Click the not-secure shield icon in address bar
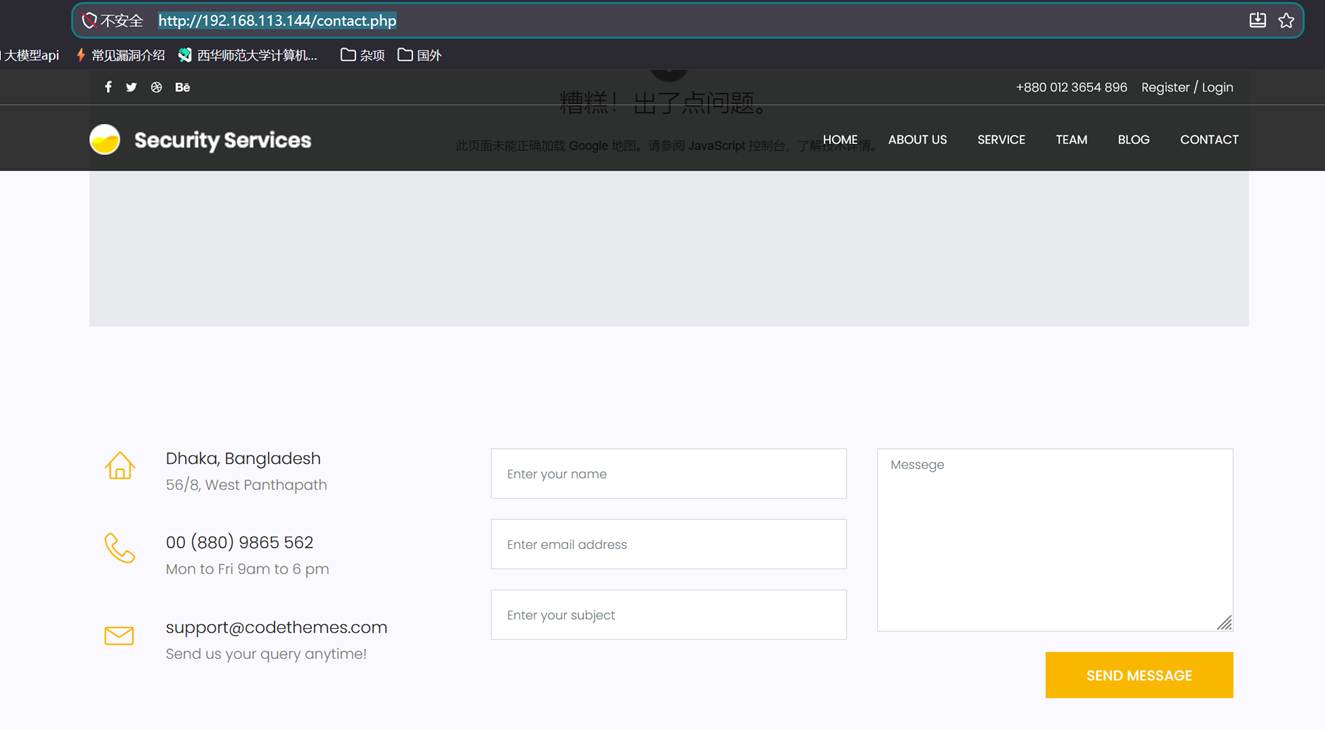Screen dimensions: 1325x730 (x=89, y=20)
